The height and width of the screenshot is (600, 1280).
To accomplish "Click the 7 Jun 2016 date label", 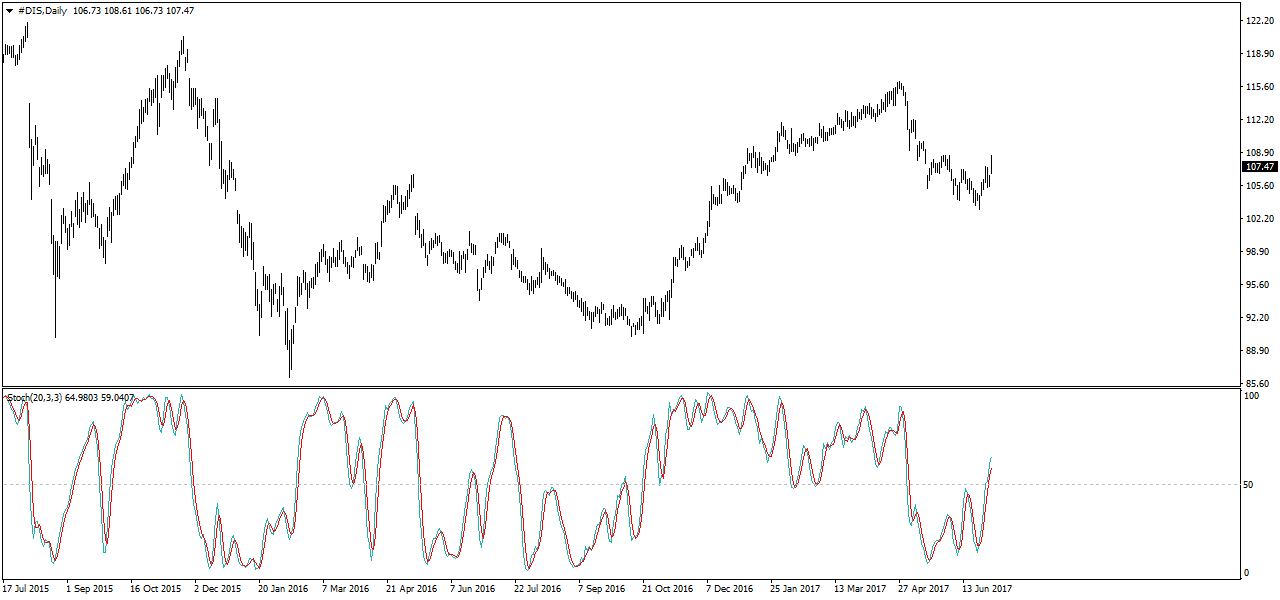I will pos(474,589).
